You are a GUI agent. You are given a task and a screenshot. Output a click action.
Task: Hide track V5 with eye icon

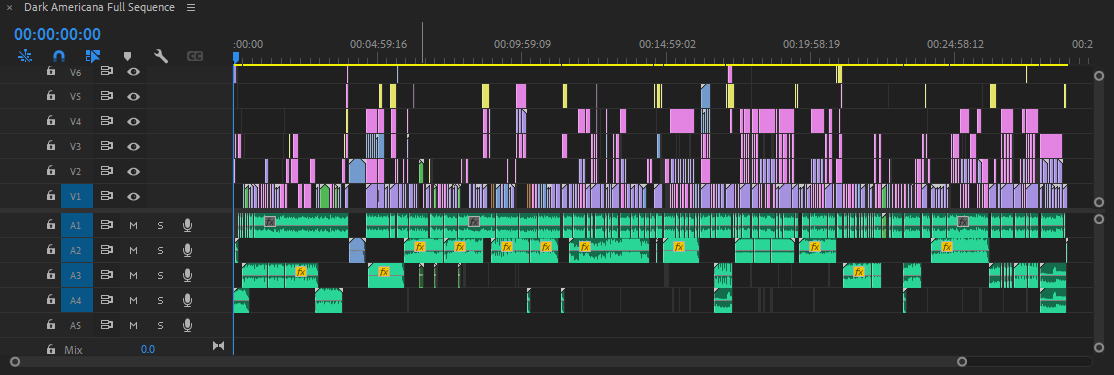point(133,96)
